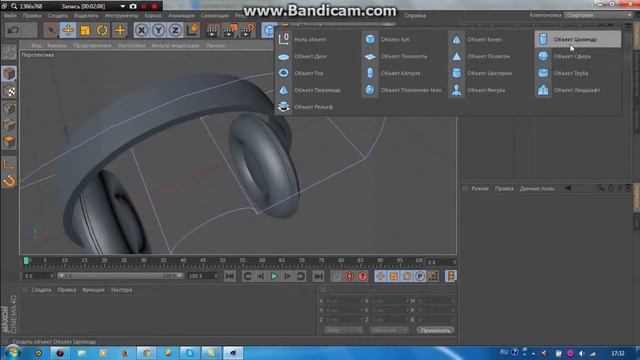
Task: Open Chrome from the Windows taskbar
Action: 146,353
